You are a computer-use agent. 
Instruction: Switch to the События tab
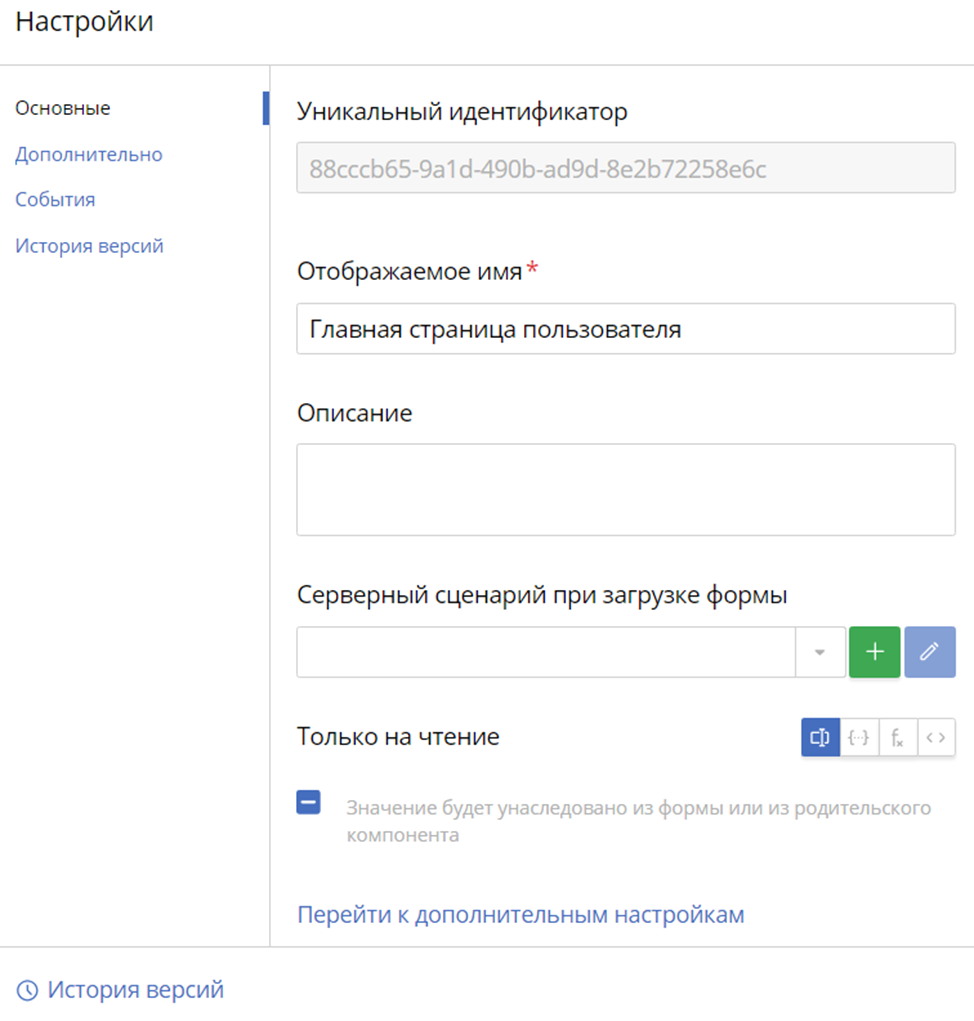[55, 200]
